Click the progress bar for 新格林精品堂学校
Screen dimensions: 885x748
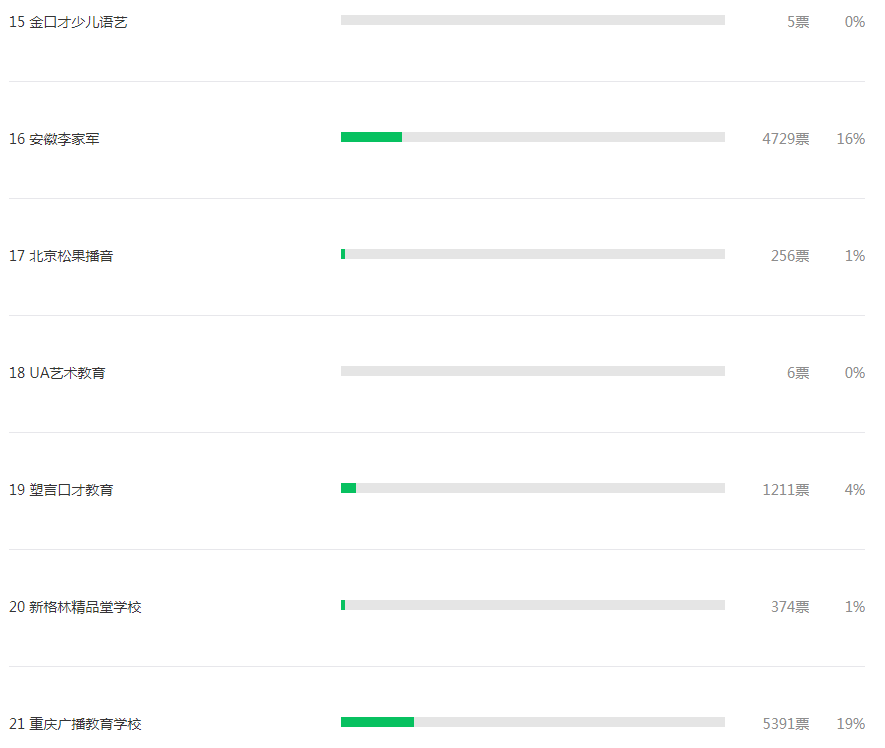point(533,605)
